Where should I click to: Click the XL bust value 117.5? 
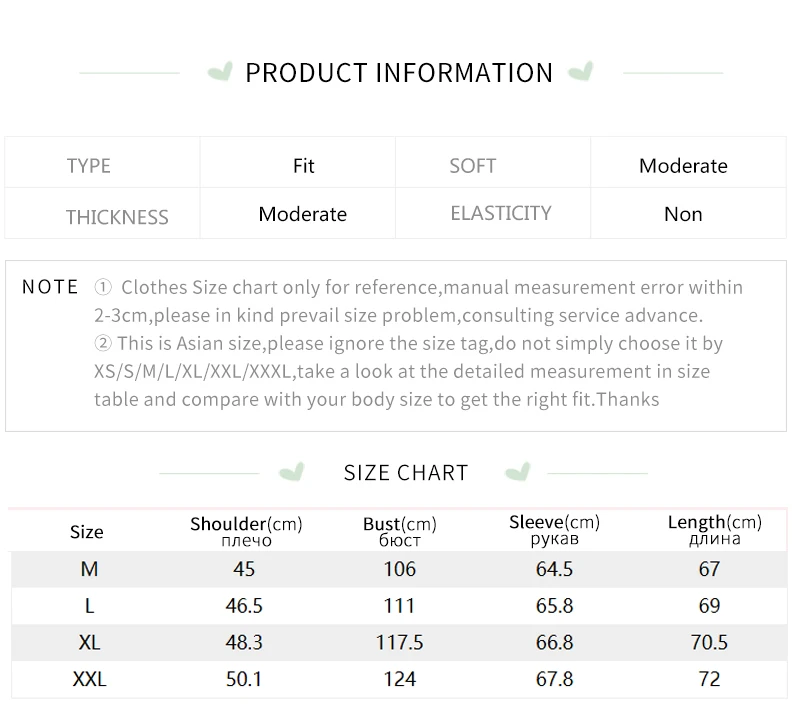(400, 643)
